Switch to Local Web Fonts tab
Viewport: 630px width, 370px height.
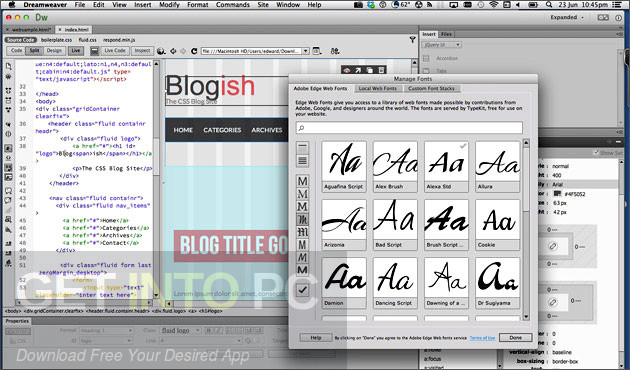click(x=377, y=88)
